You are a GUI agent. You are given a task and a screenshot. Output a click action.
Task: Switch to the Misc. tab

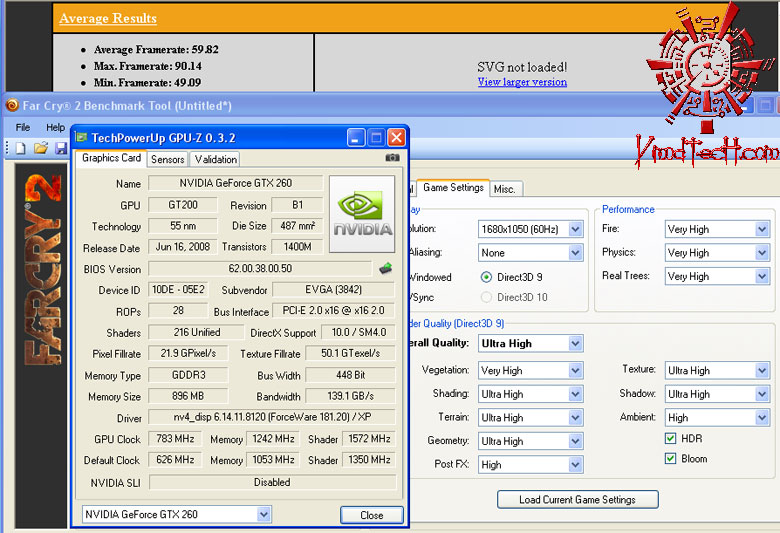(x=506, y=189)
